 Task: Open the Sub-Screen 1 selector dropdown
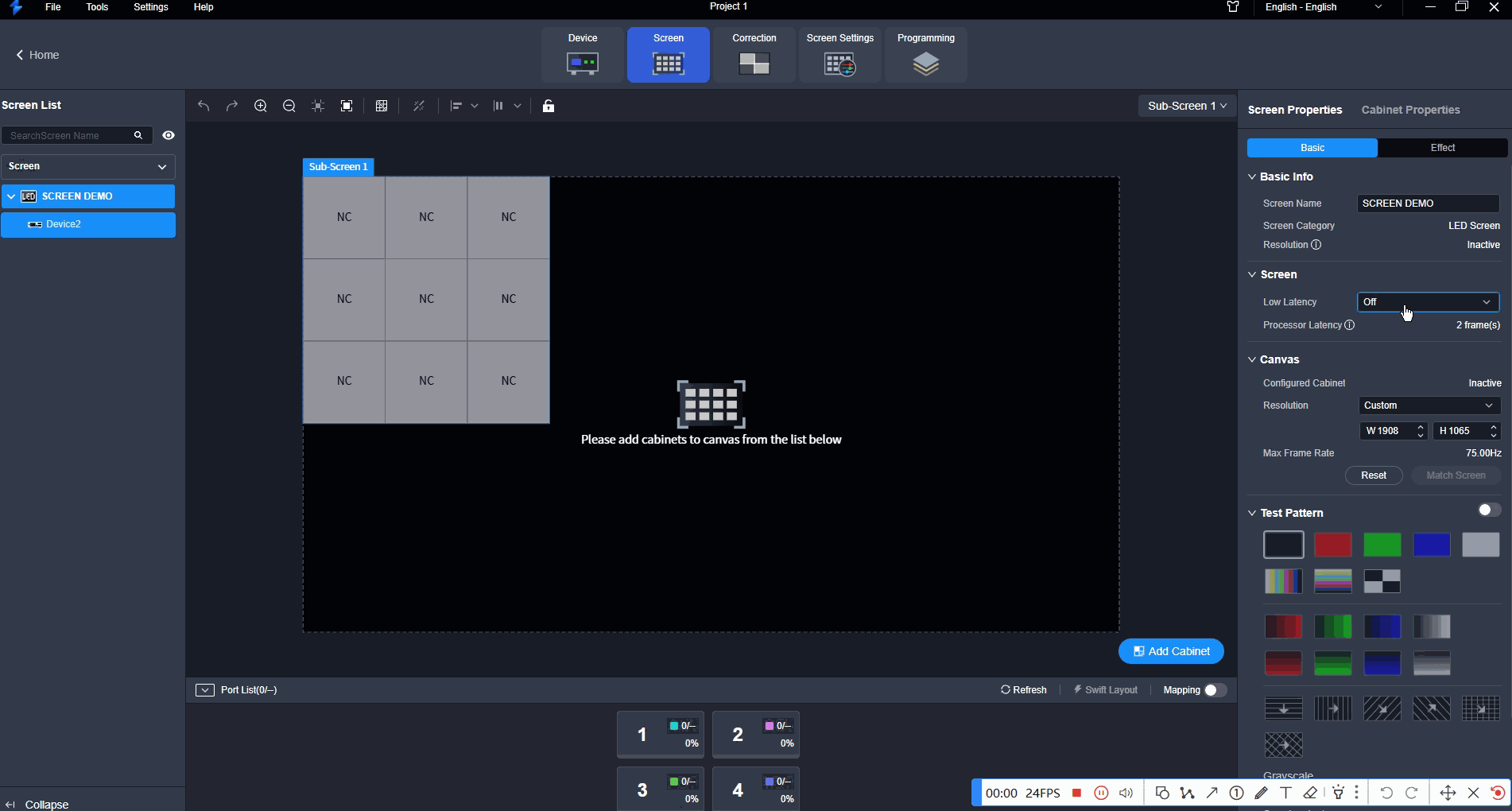point(1187,106)
